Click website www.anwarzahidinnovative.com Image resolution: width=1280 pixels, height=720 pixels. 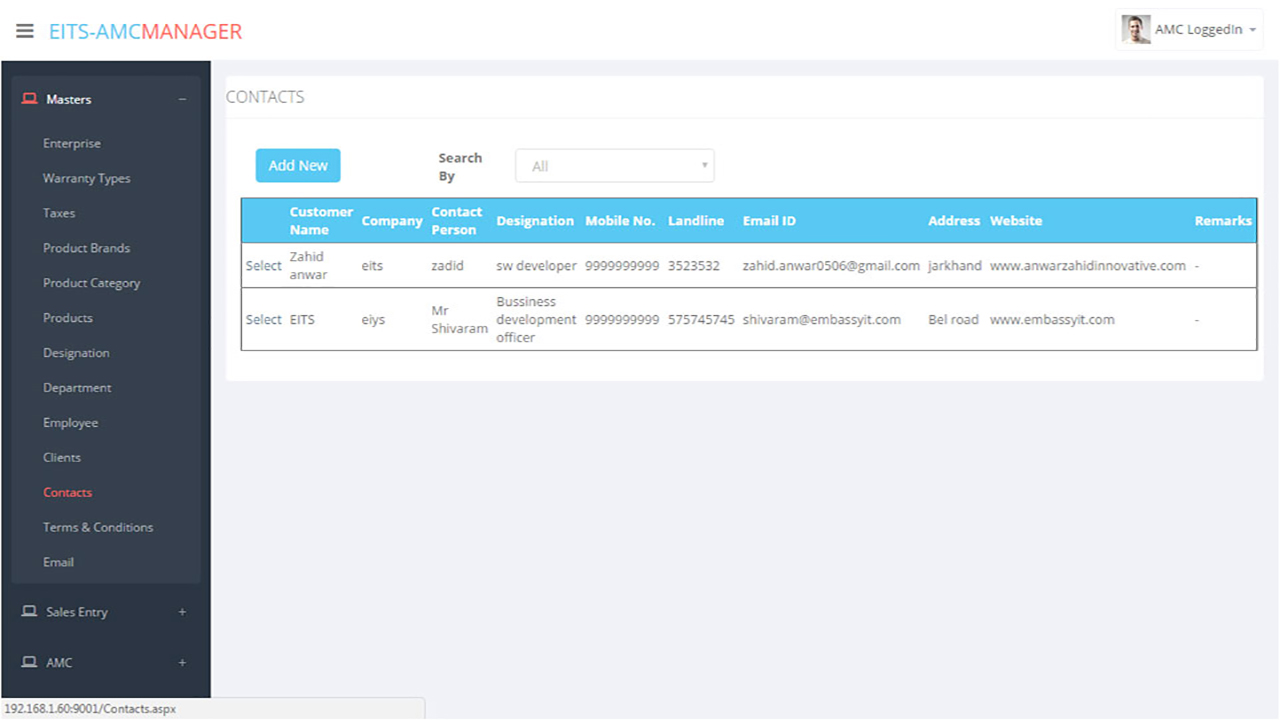[1088, 266]
